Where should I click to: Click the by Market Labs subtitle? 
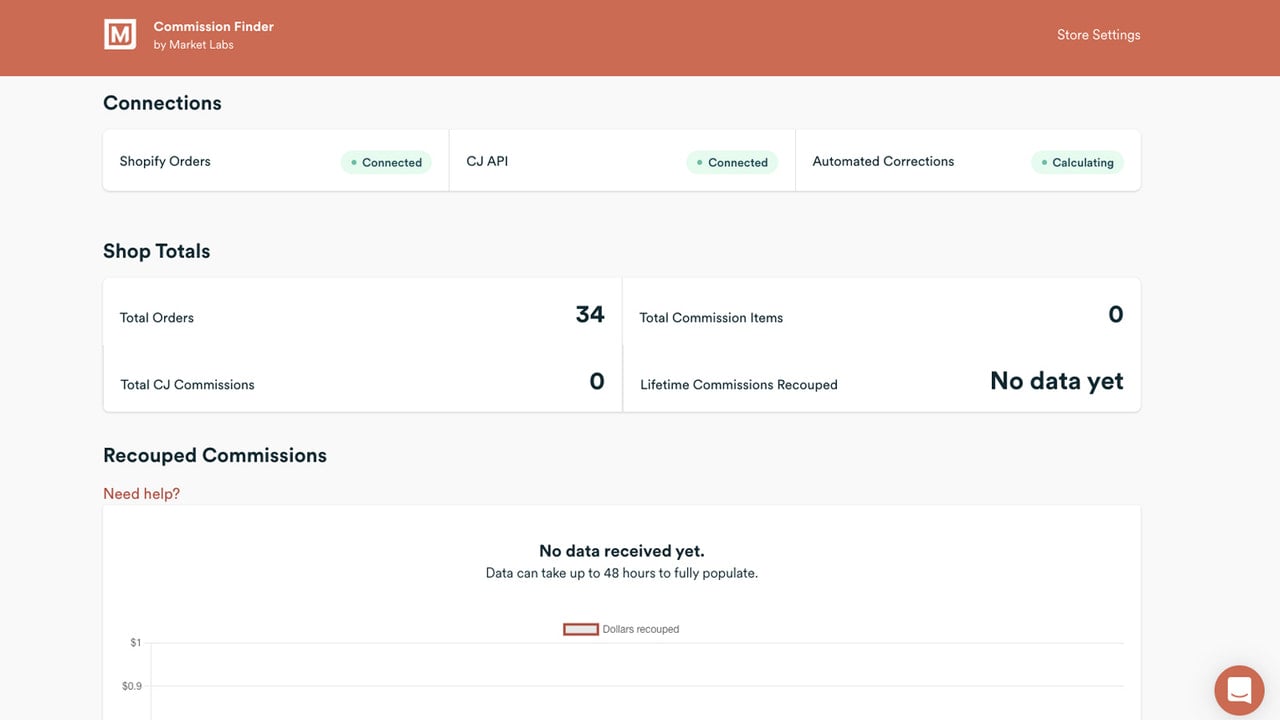tap(193, 45)
